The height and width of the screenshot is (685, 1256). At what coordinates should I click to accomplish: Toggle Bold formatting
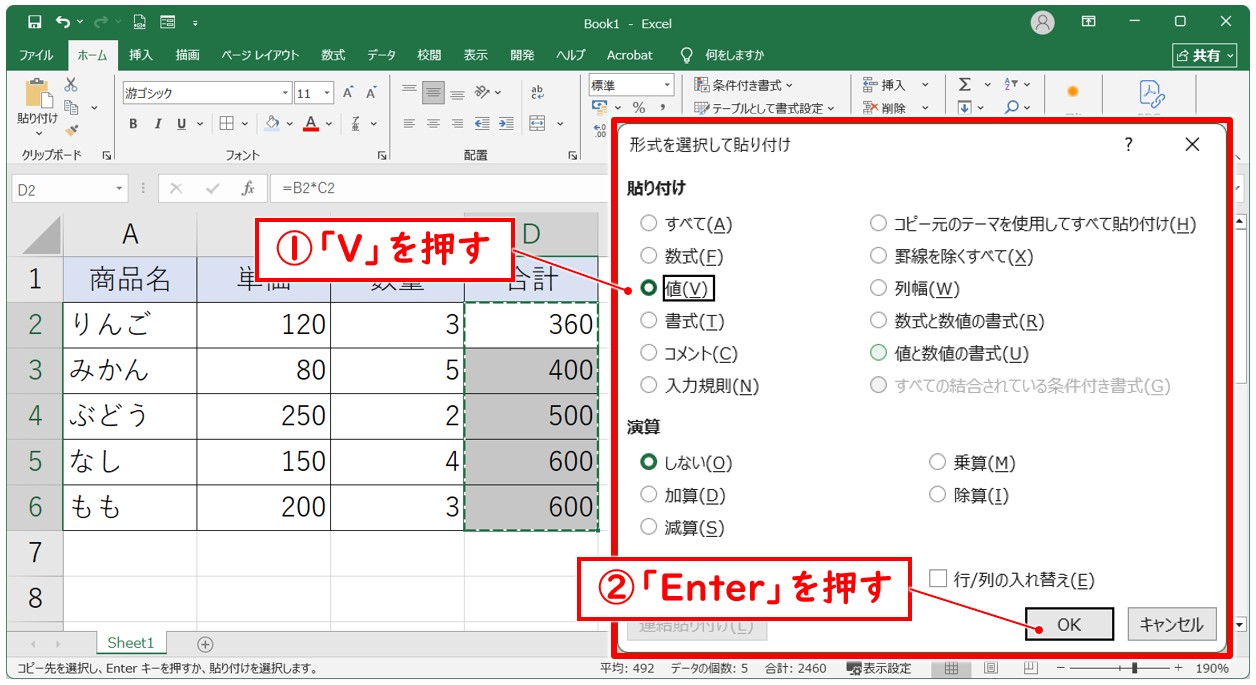click(133, 124)
